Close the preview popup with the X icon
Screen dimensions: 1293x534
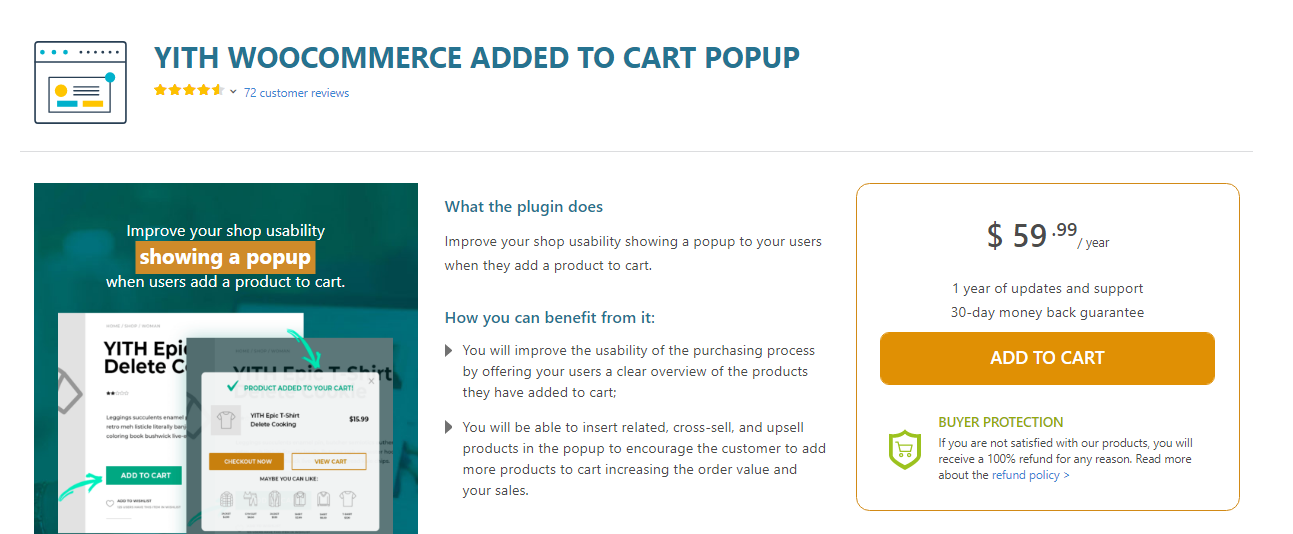click(371, 381)
